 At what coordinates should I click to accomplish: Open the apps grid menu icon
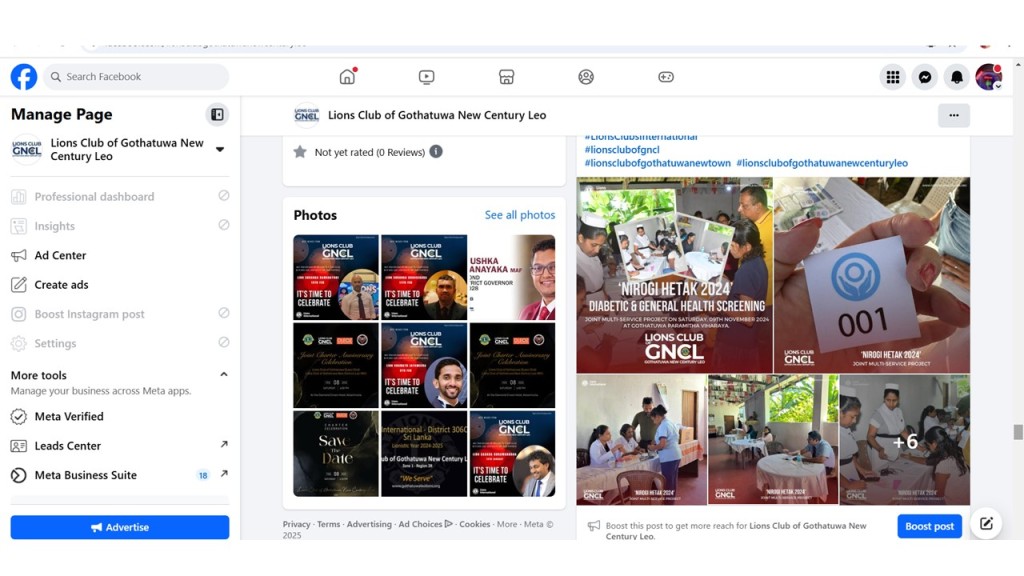coord(893,77)
